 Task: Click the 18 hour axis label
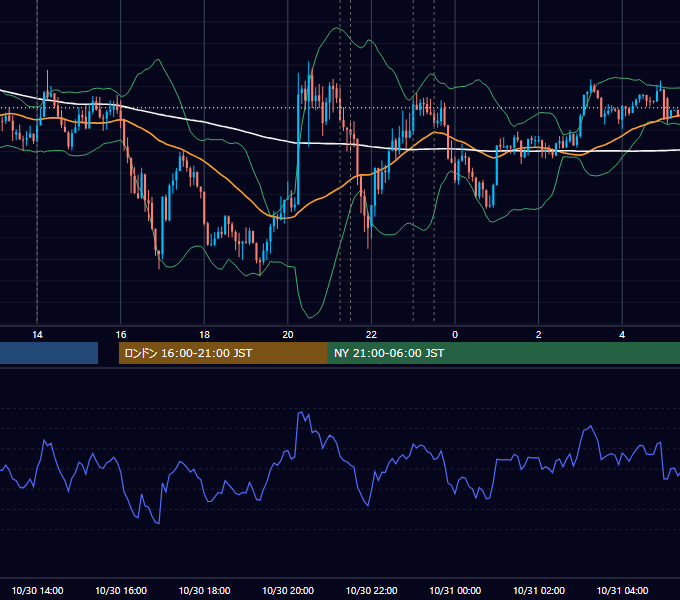(204, 335)
